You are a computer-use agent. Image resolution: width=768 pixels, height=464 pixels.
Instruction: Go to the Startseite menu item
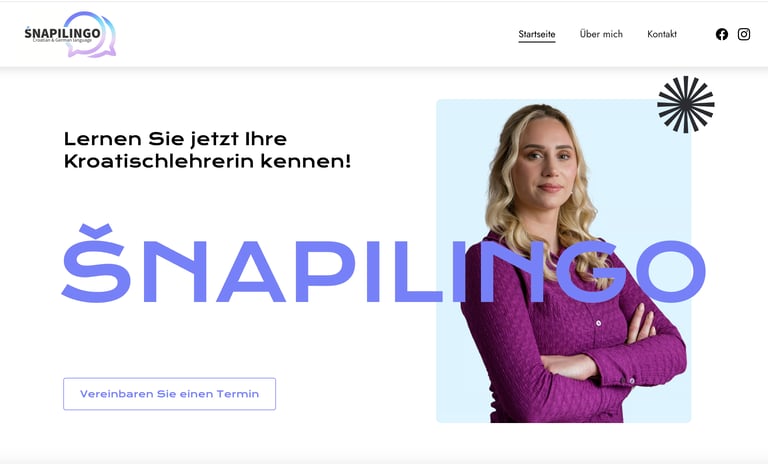[x=537, y=34]
